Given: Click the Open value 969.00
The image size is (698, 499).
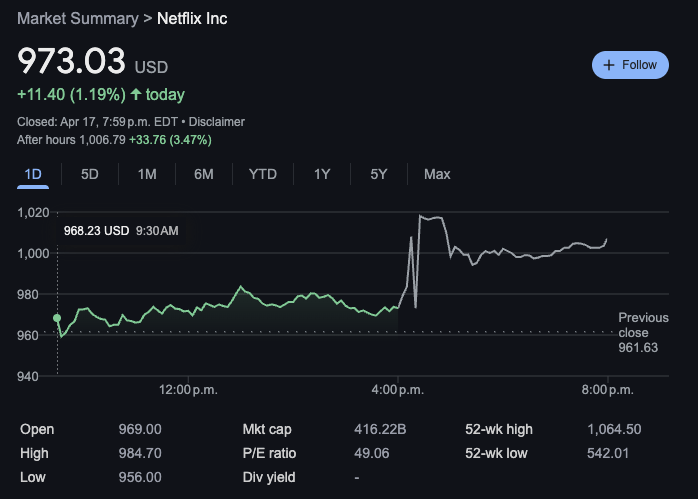Looking at the screenshot, I should point(140,429).
